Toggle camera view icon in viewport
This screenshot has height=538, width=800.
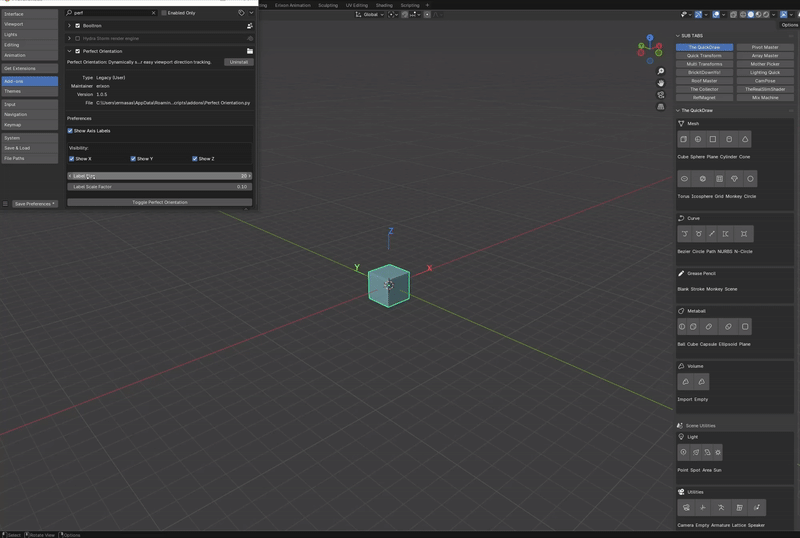pyautogui.click(x=661, y=95)
